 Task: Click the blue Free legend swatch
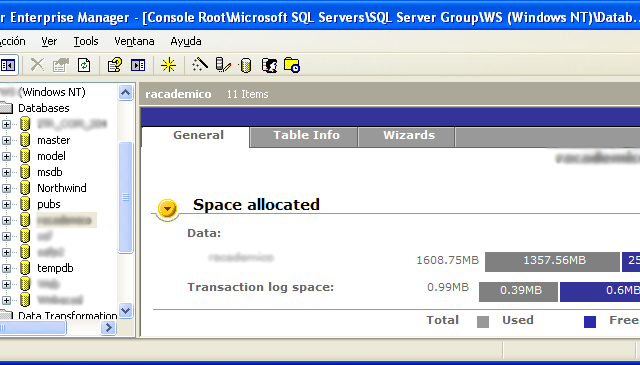(x=590, y=322)
